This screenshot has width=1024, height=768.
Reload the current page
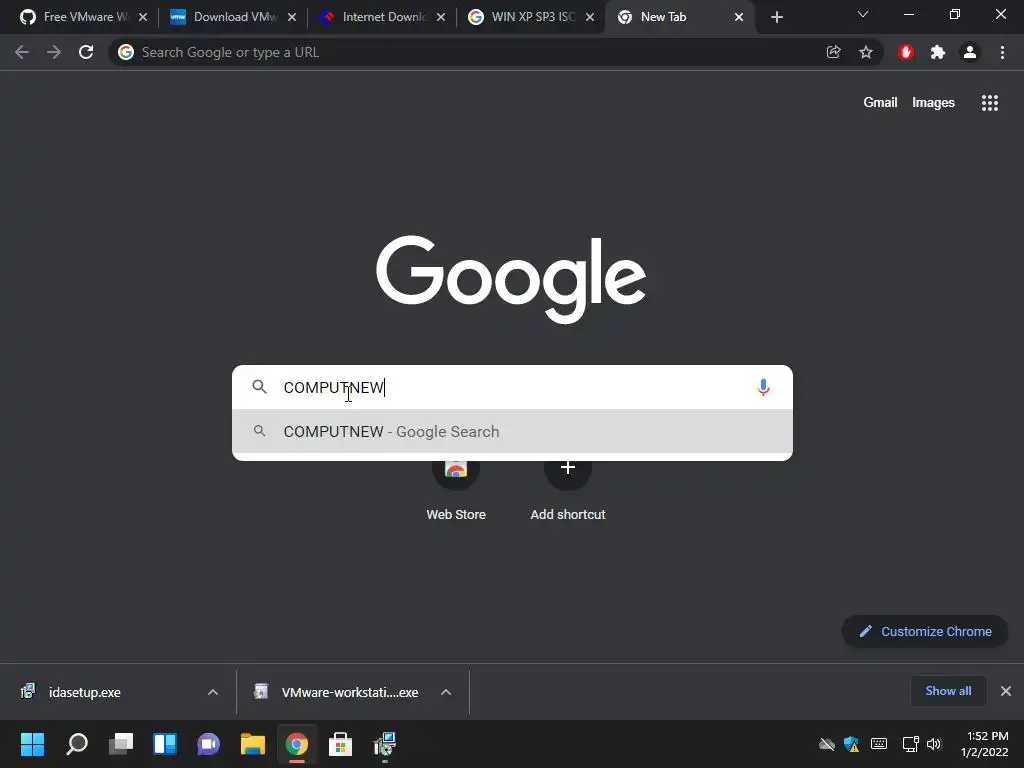(86, 52)
